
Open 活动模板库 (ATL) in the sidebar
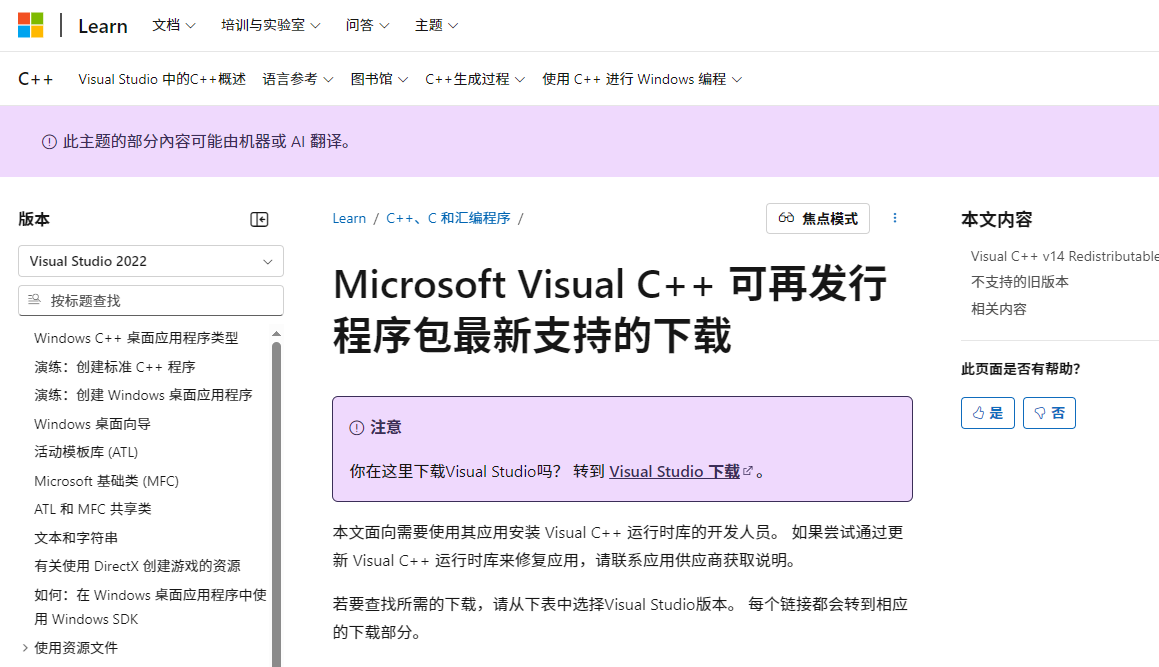click(x=86, y=452)
